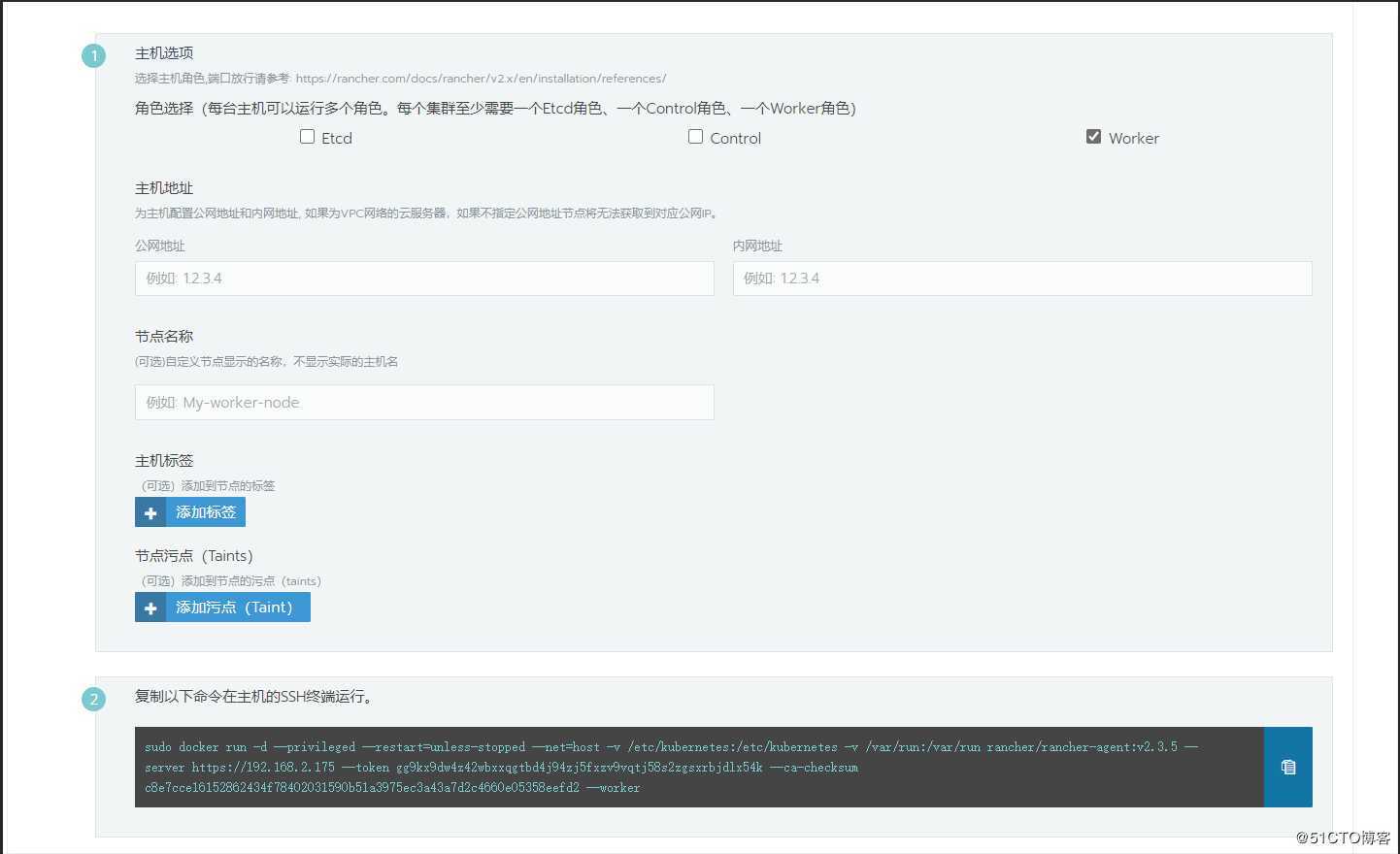Click the Worker label text

[x=1134, y=138]
